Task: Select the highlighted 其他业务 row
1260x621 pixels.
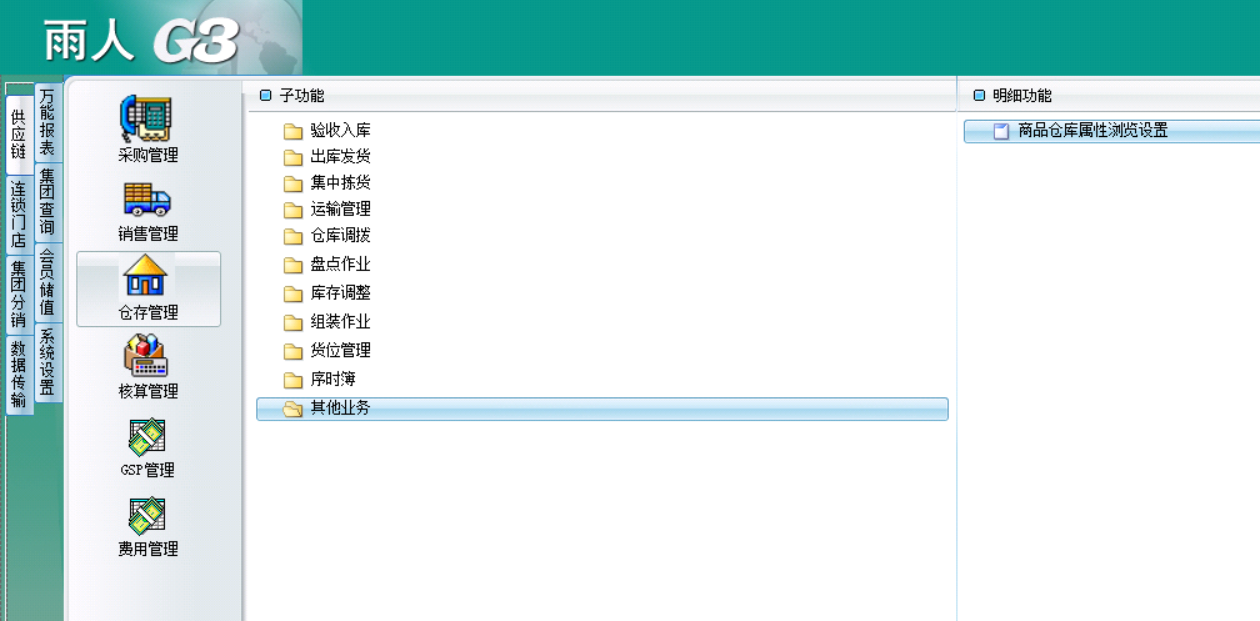Action: point(602,409)
